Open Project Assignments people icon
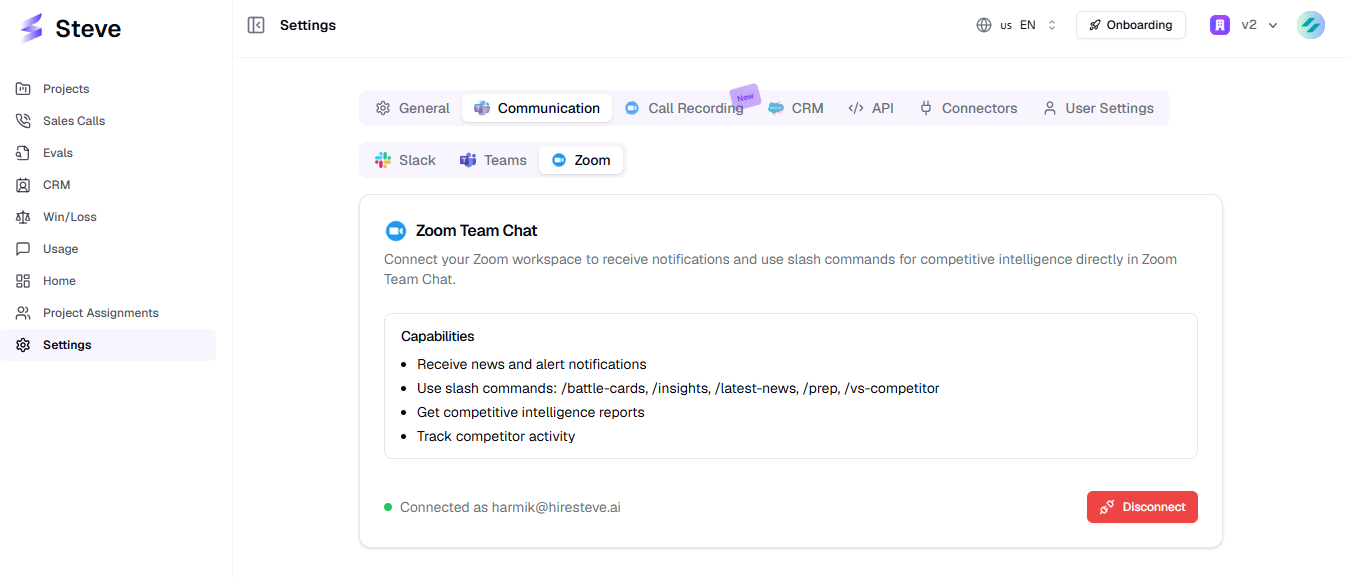 (23, 313)
